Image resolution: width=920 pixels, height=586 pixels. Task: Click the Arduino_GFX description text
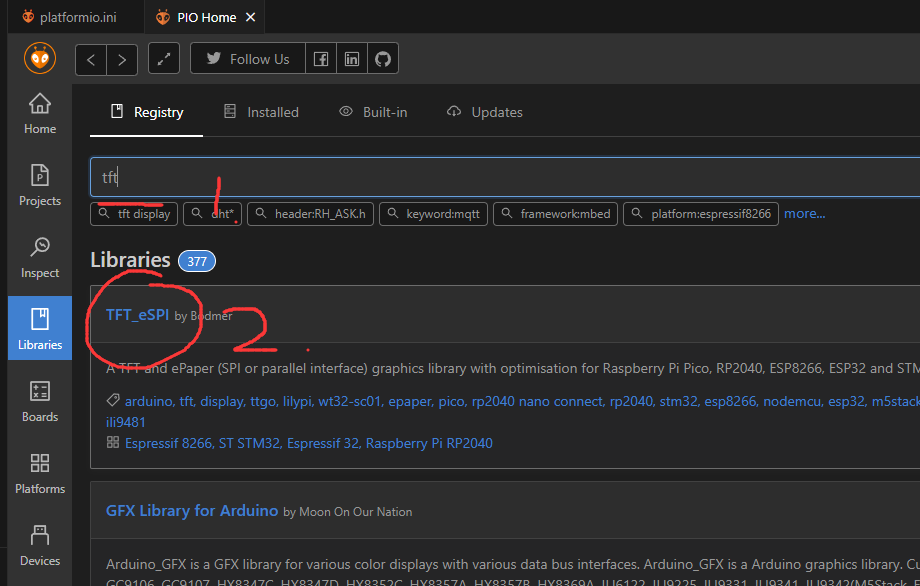pyautogui.click(x=513, y=573)
